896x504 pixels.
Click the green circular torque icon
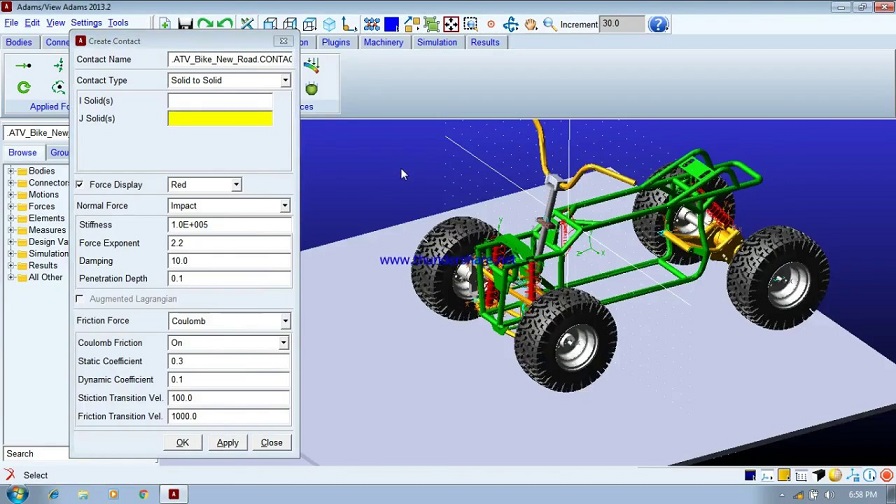pos(23,87)
